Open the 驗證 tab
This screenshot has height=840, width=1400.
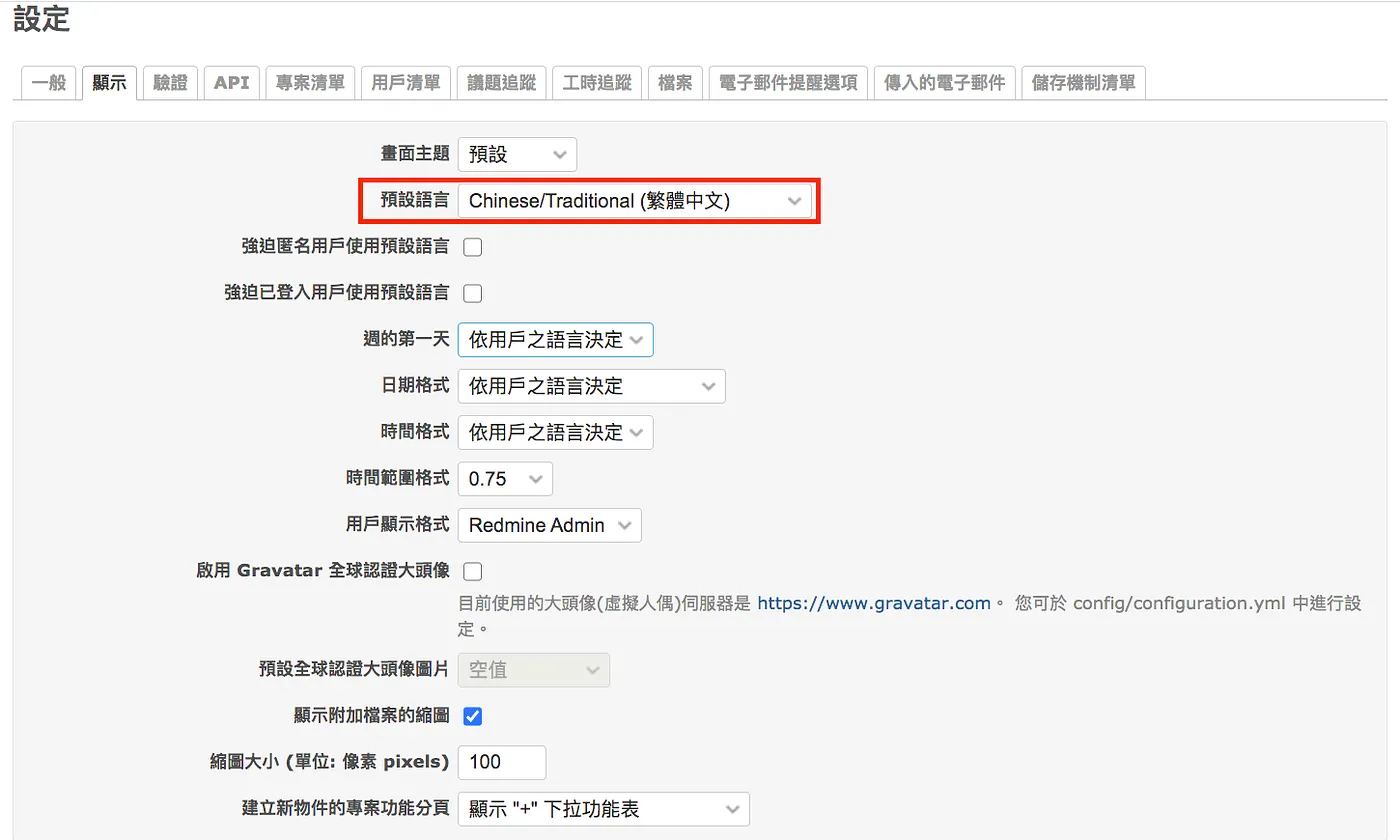pos(170,83)
